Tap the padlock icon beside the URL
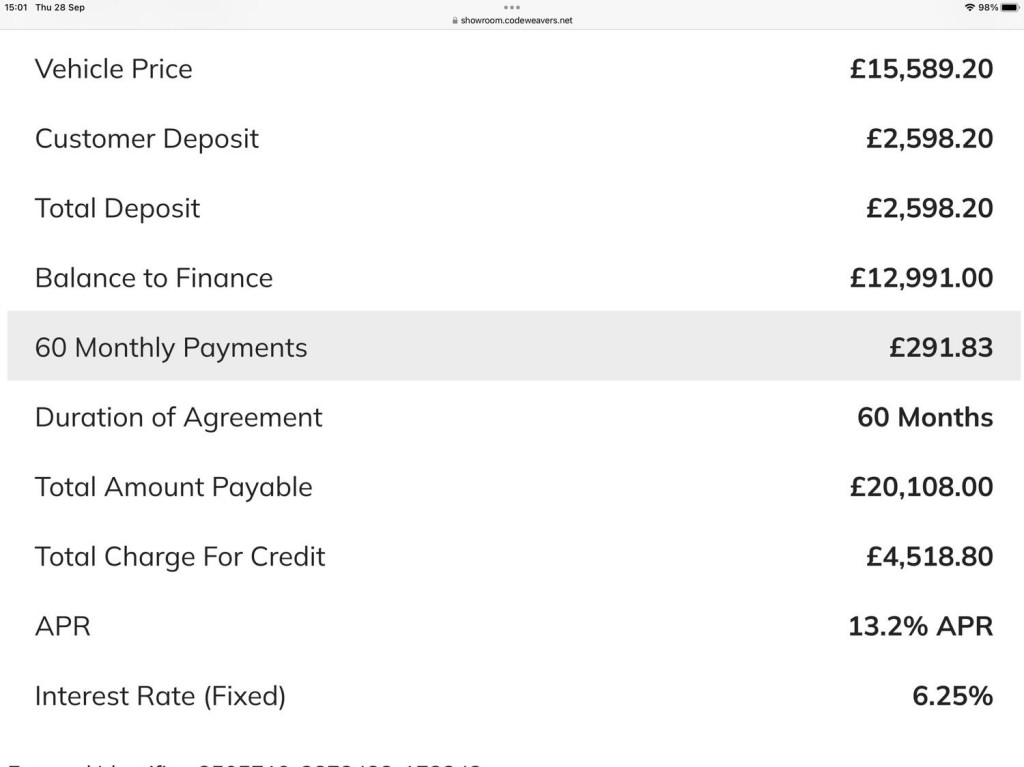This screenshot has height=767, width=1024. pyautogui.click(x=455, y=20)
